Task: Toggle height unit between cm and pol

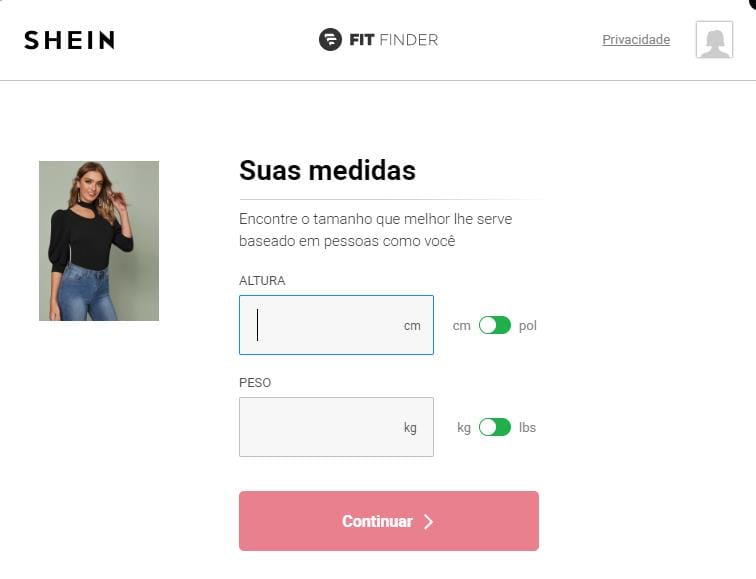Action: pyautogui.click(x=495, y=325)
